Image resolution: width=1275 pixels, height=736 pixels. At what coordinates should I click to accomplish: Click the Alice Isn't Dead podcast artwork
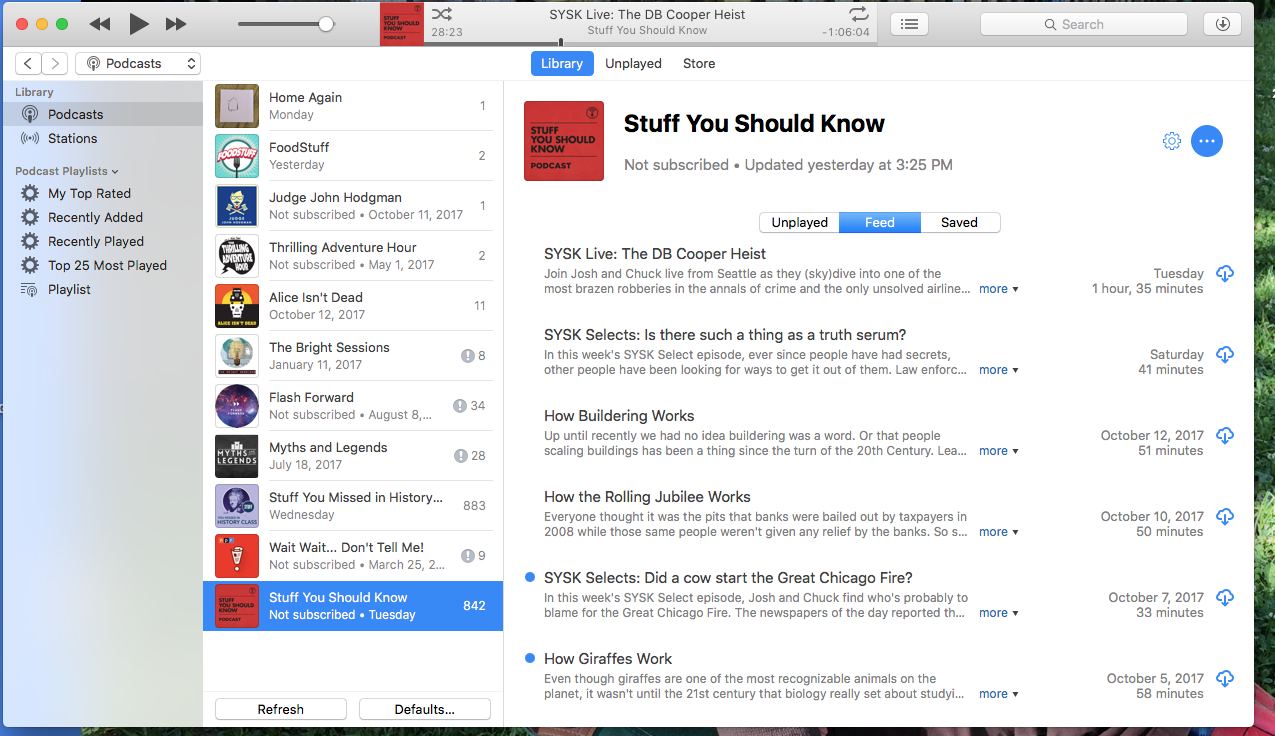click(x=237, y=306)
